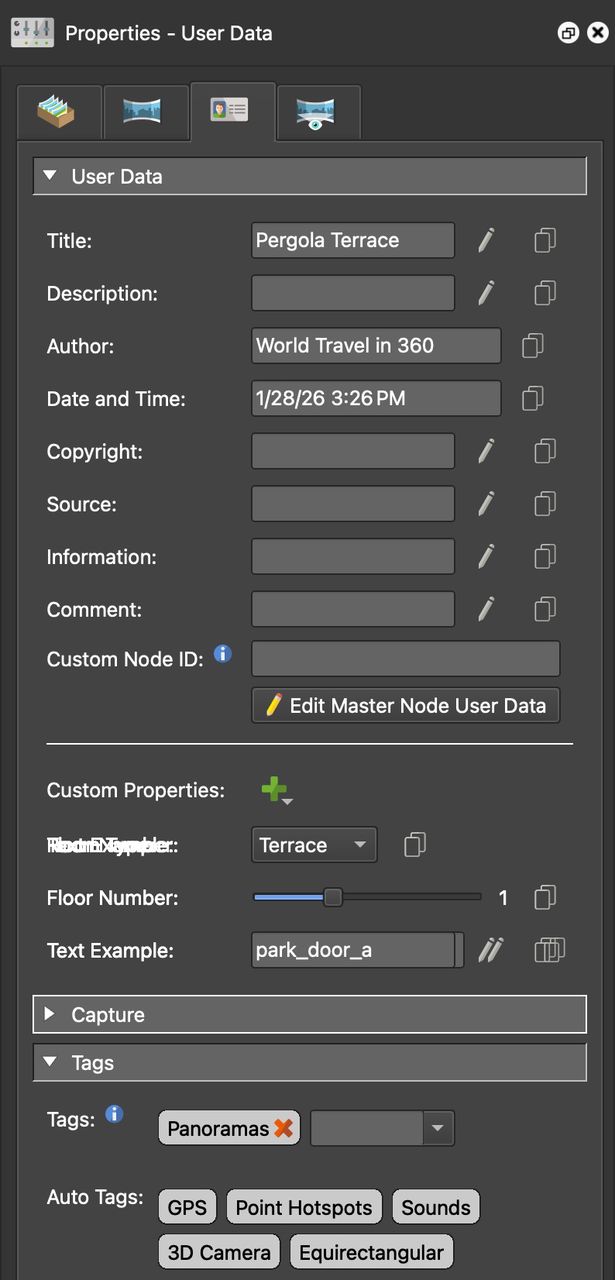Adjust the Floor Number slider handle

click(333, 898)
